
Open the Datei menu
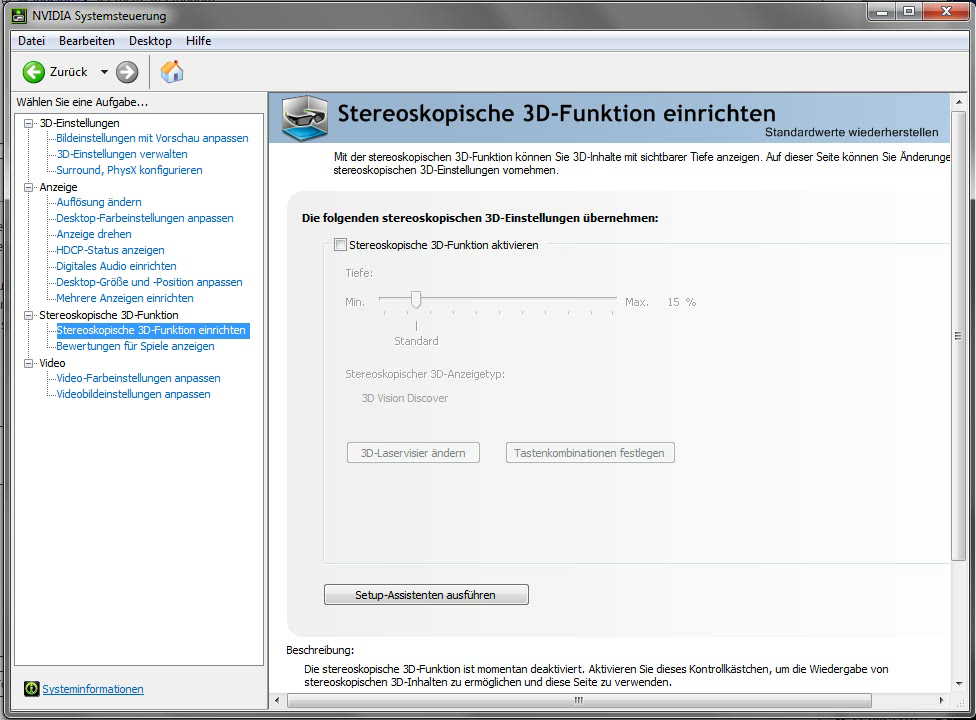coord(31,40)
